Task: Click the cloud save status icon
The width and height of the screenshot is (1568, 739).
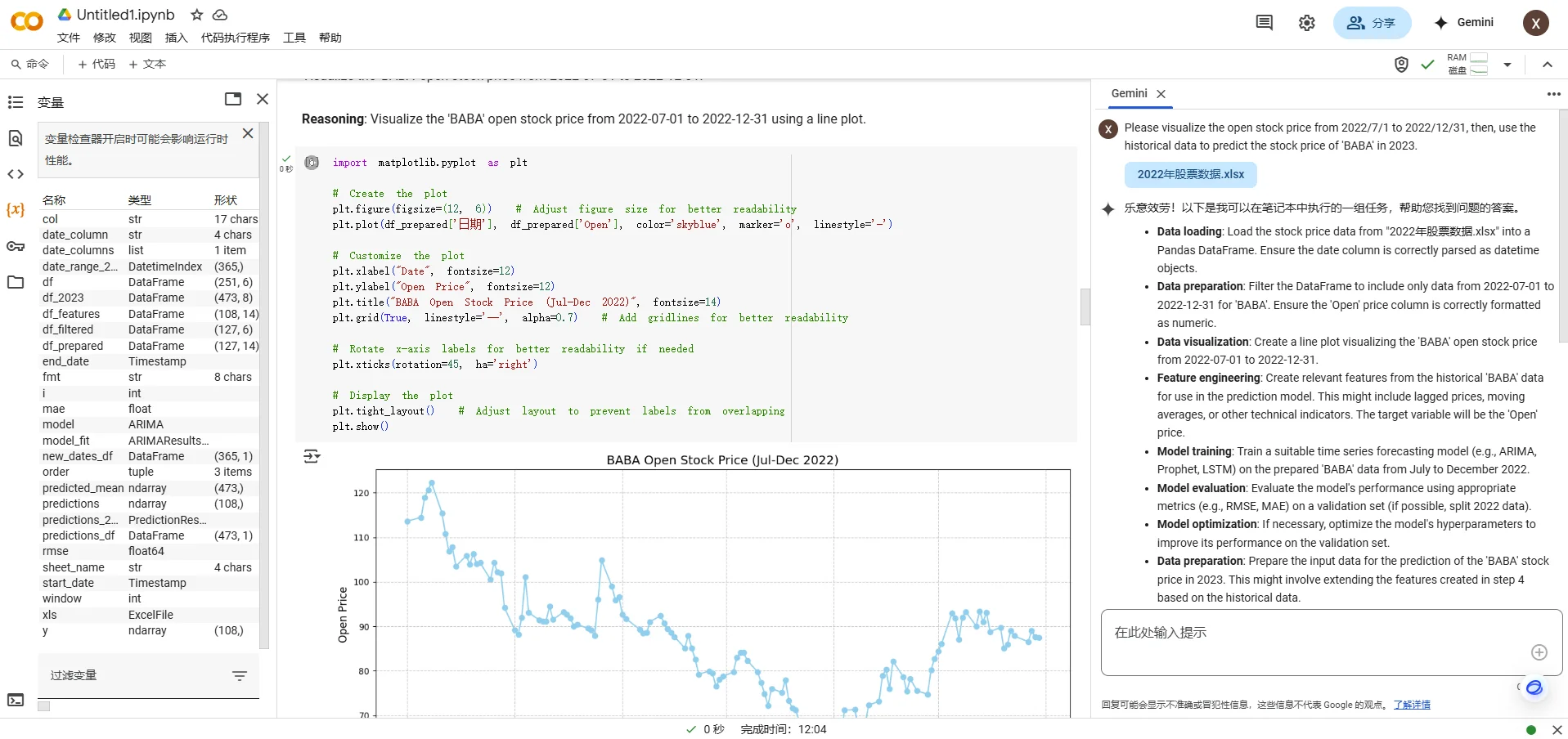Action: pyautogui.click(x=220, y=15)
